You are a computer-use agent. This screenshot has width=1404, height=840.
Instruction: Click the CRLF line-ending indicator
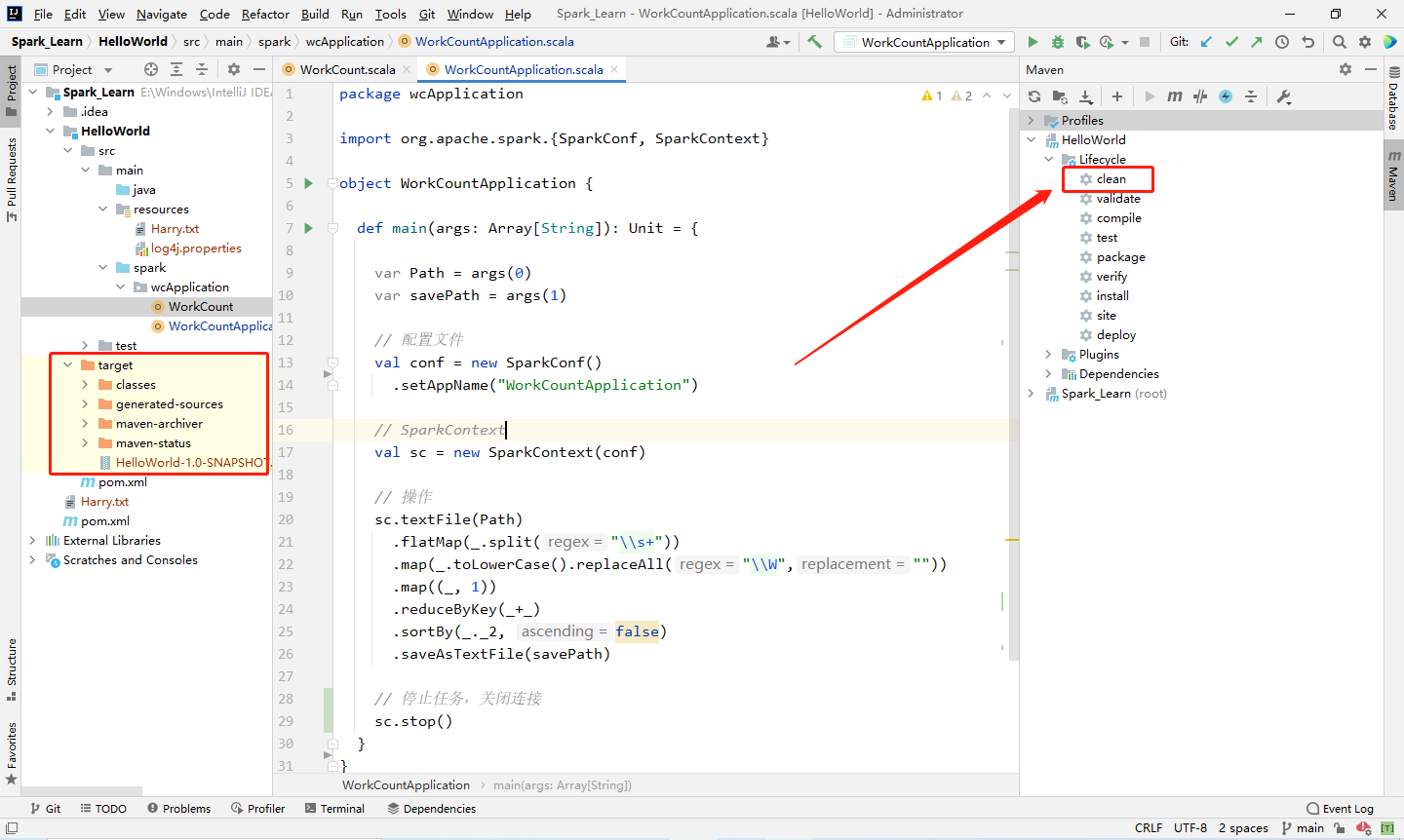(x=1149, y=827)
